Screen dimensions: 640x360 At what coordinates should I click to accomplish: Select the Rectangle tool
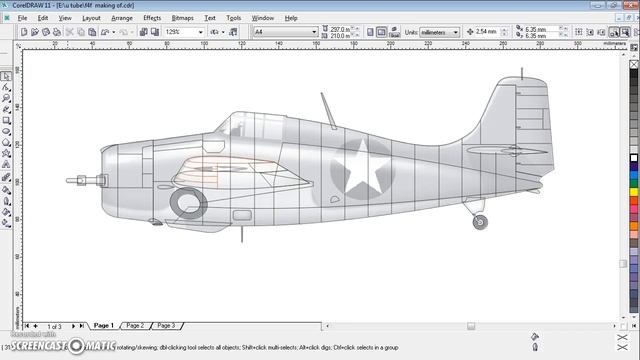6,120
